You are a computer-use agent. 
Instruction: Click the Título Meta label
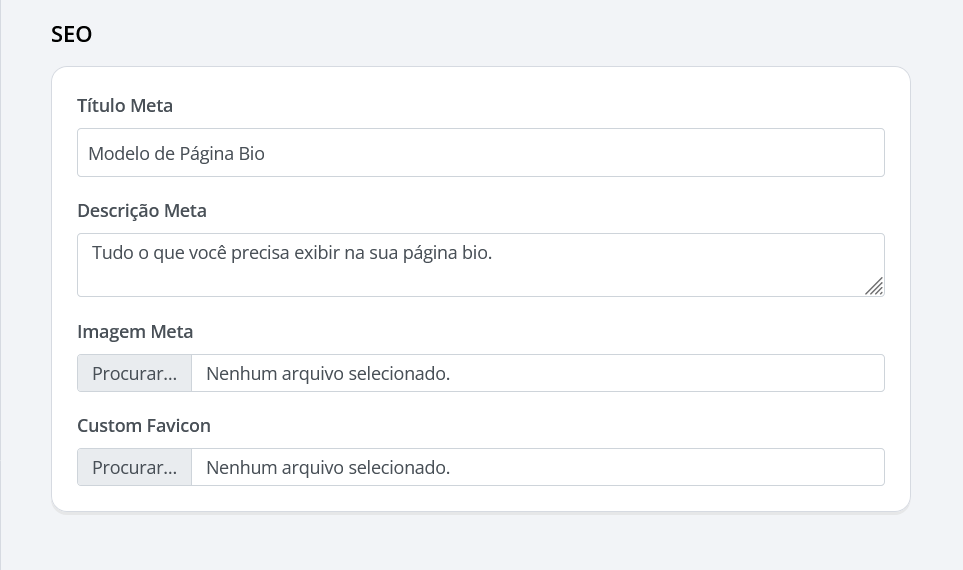pos(125,105)
